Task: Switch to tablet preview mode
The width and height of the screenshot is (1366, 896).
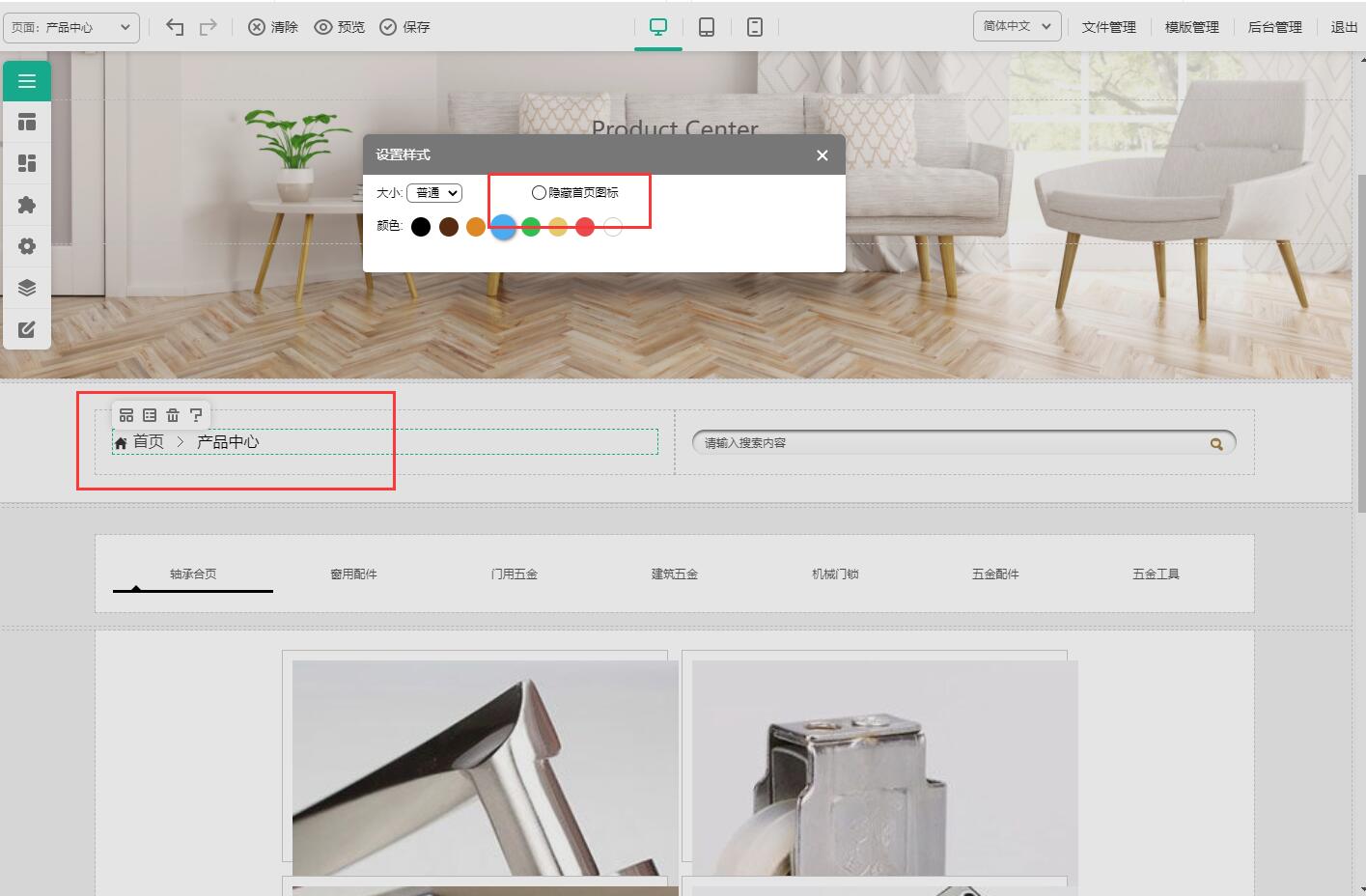Action: click(707, 27)
